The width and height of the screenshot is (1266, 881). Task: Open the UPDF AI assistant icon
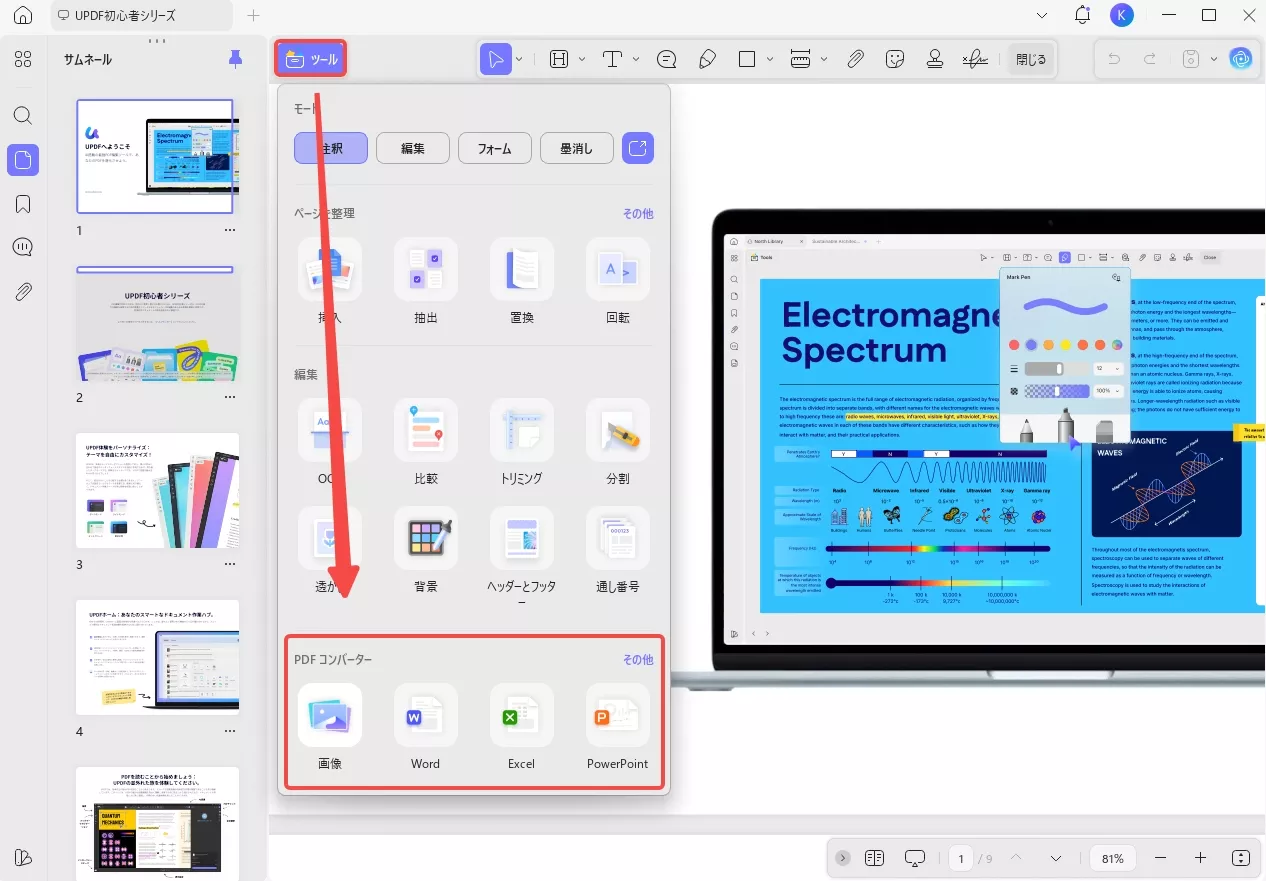1241,59
